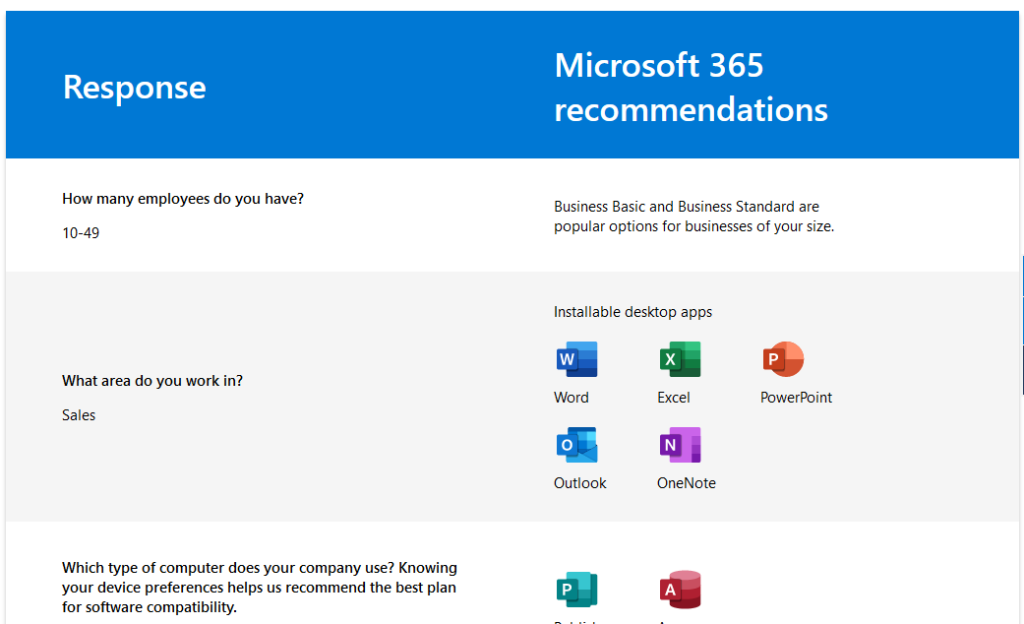Select the 'Response' column header
The image size is (1024, 624).
(134, 87)
